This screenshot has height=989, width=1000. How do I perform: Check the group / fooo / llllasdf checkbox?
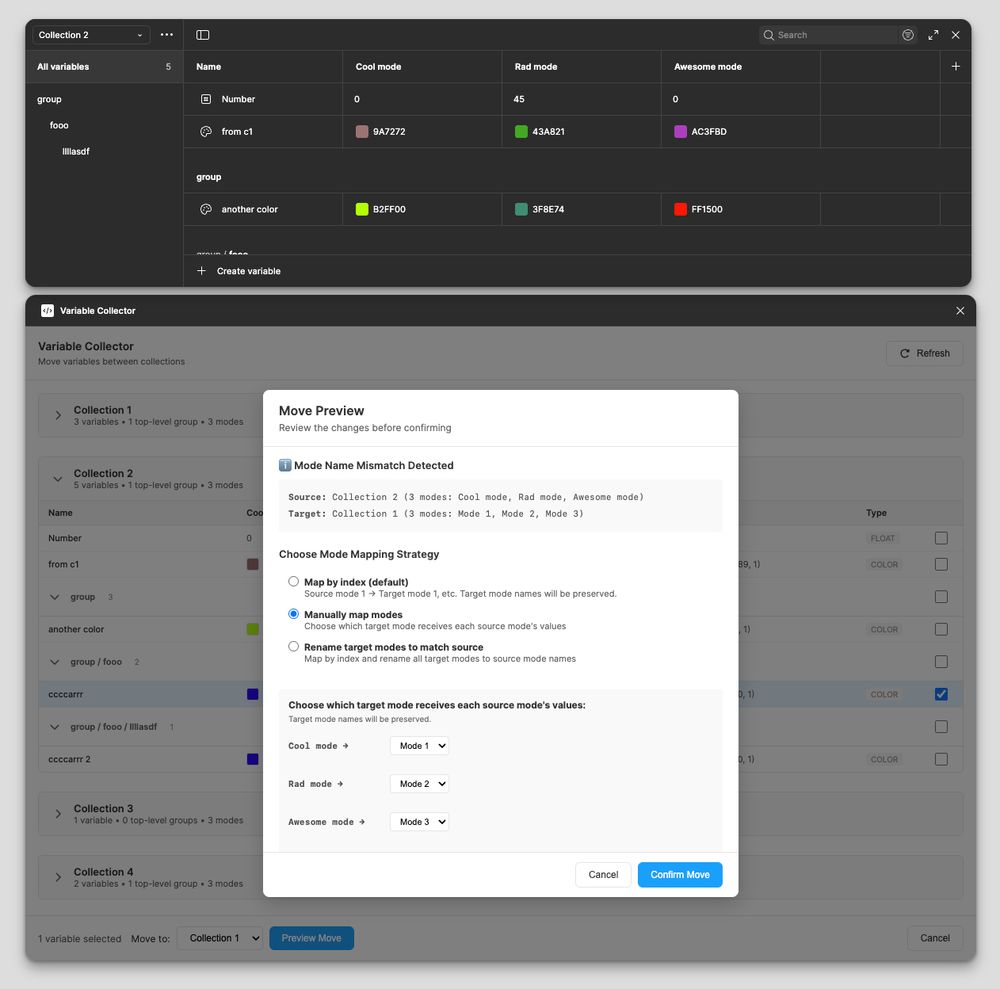click(941, 727)
